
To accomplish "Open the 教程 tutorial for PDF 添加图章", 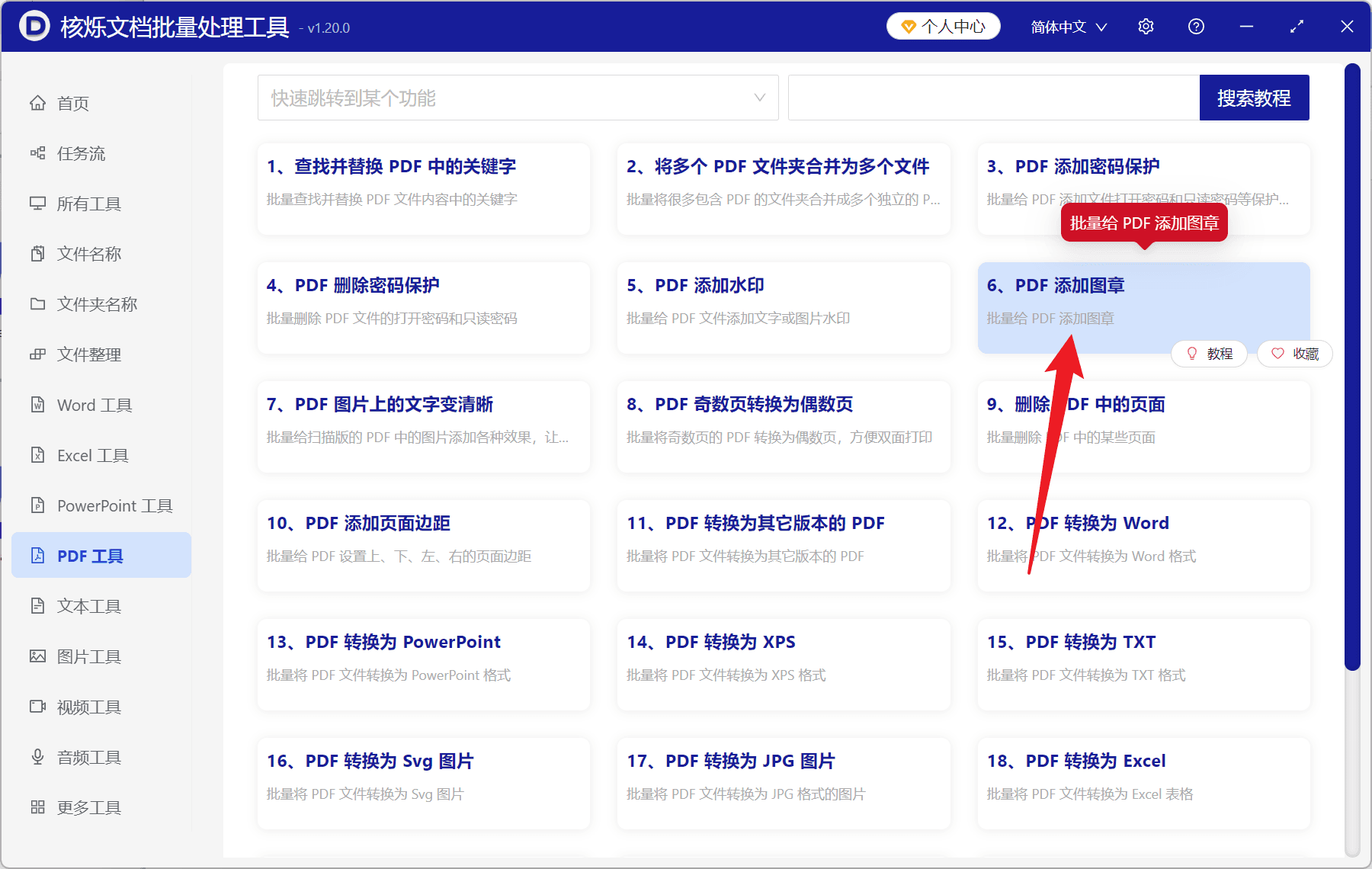I will (x=1210, y=353).
